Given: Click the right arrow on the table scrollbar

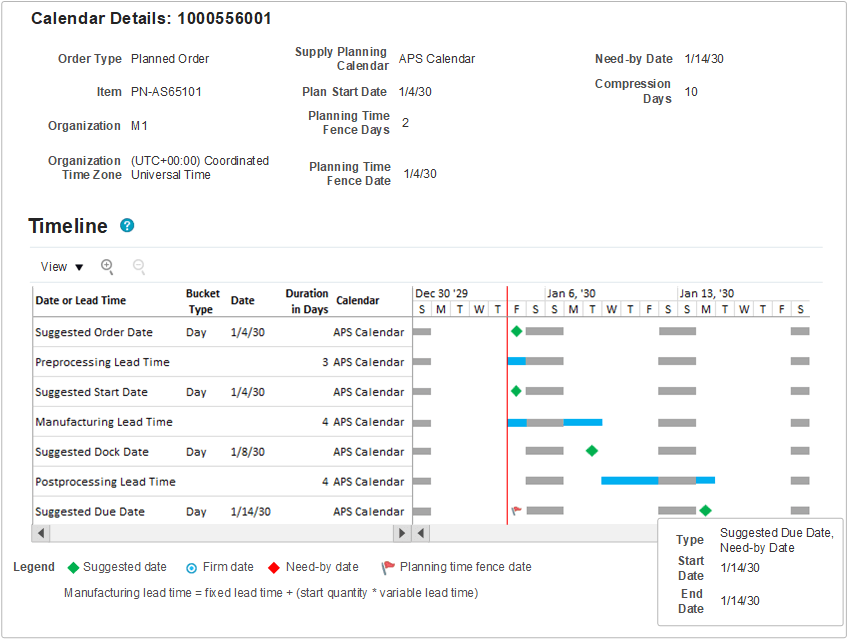Looking at the screenshot, I should coord(404,533).
